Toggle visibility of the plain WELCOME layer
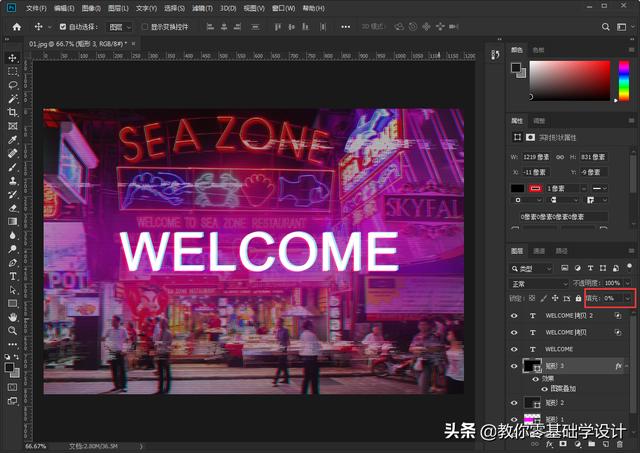Viewport: 640px width, 453px height. [514, 349]
